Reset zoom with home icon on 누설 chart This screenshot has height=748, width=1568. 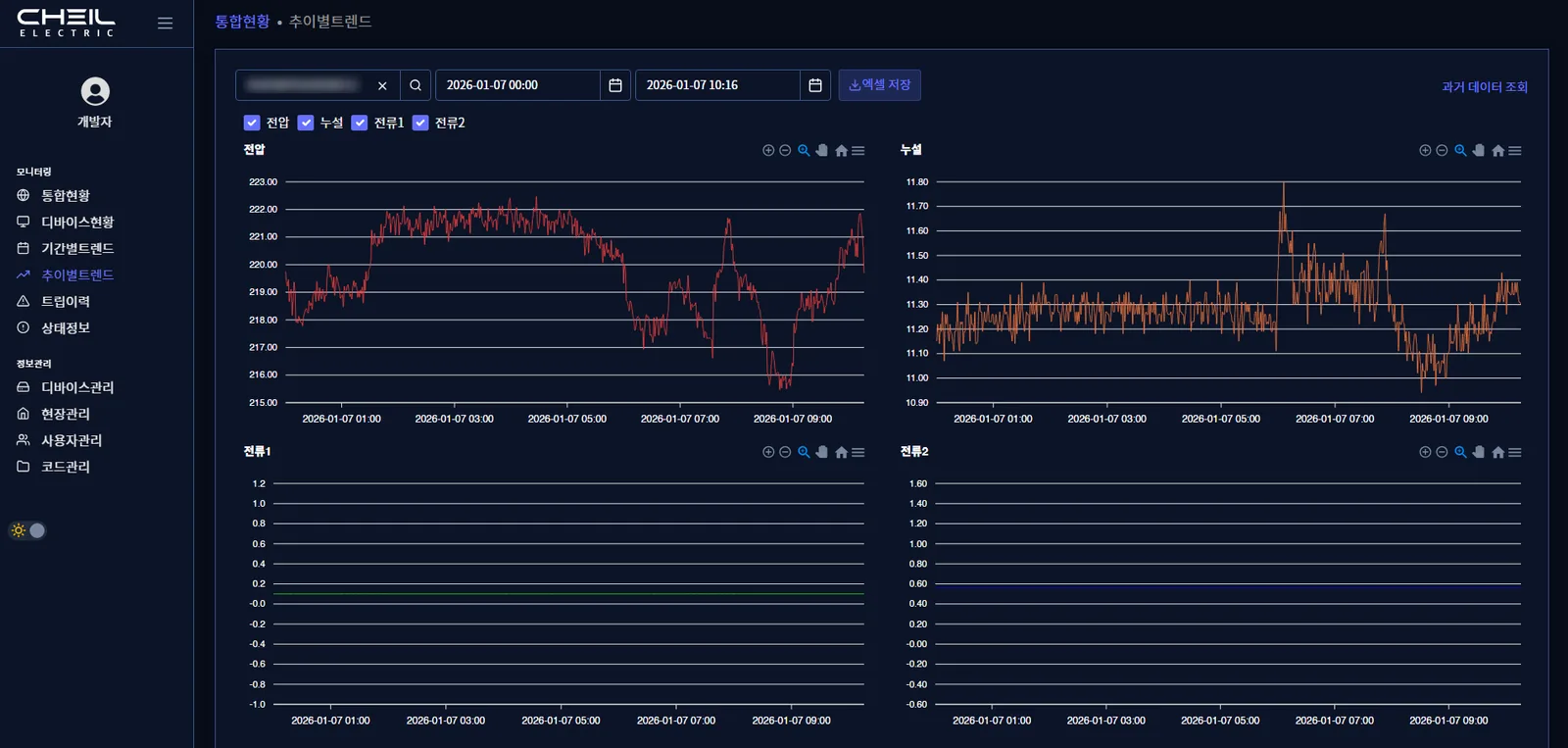pos(1497,150)
